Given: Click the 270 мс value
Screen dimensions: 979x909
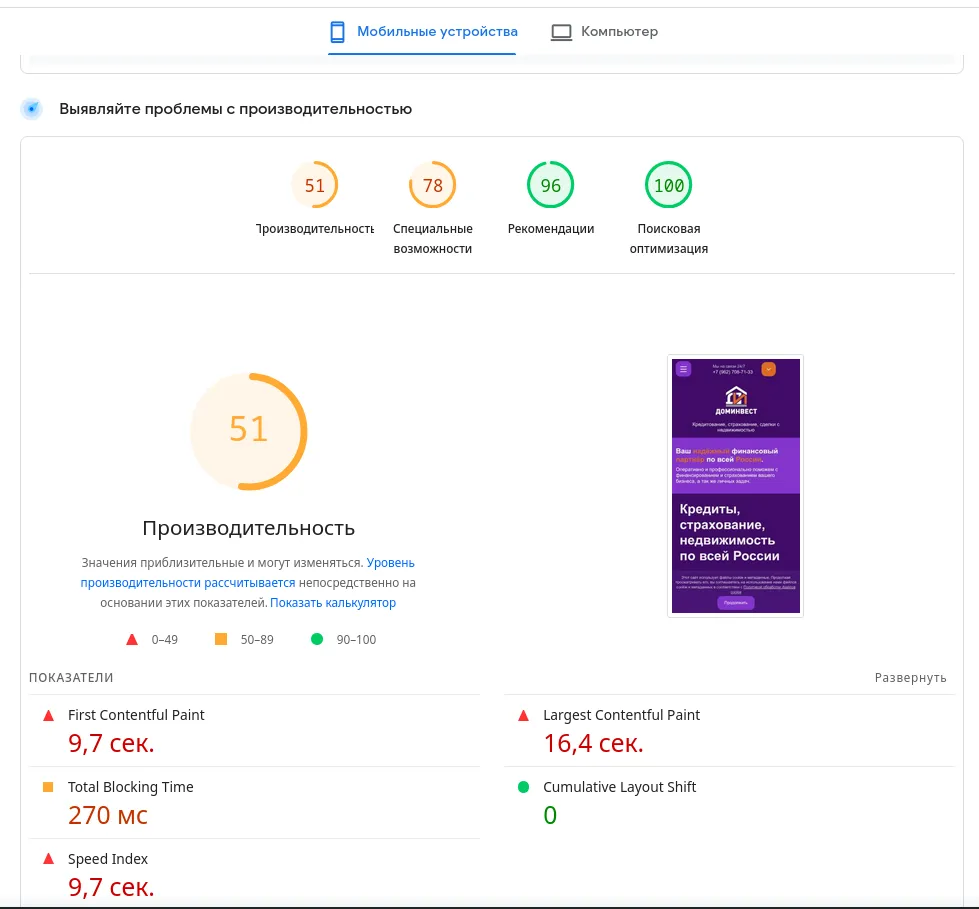Looking at the screenshot, I should (107, 815).
